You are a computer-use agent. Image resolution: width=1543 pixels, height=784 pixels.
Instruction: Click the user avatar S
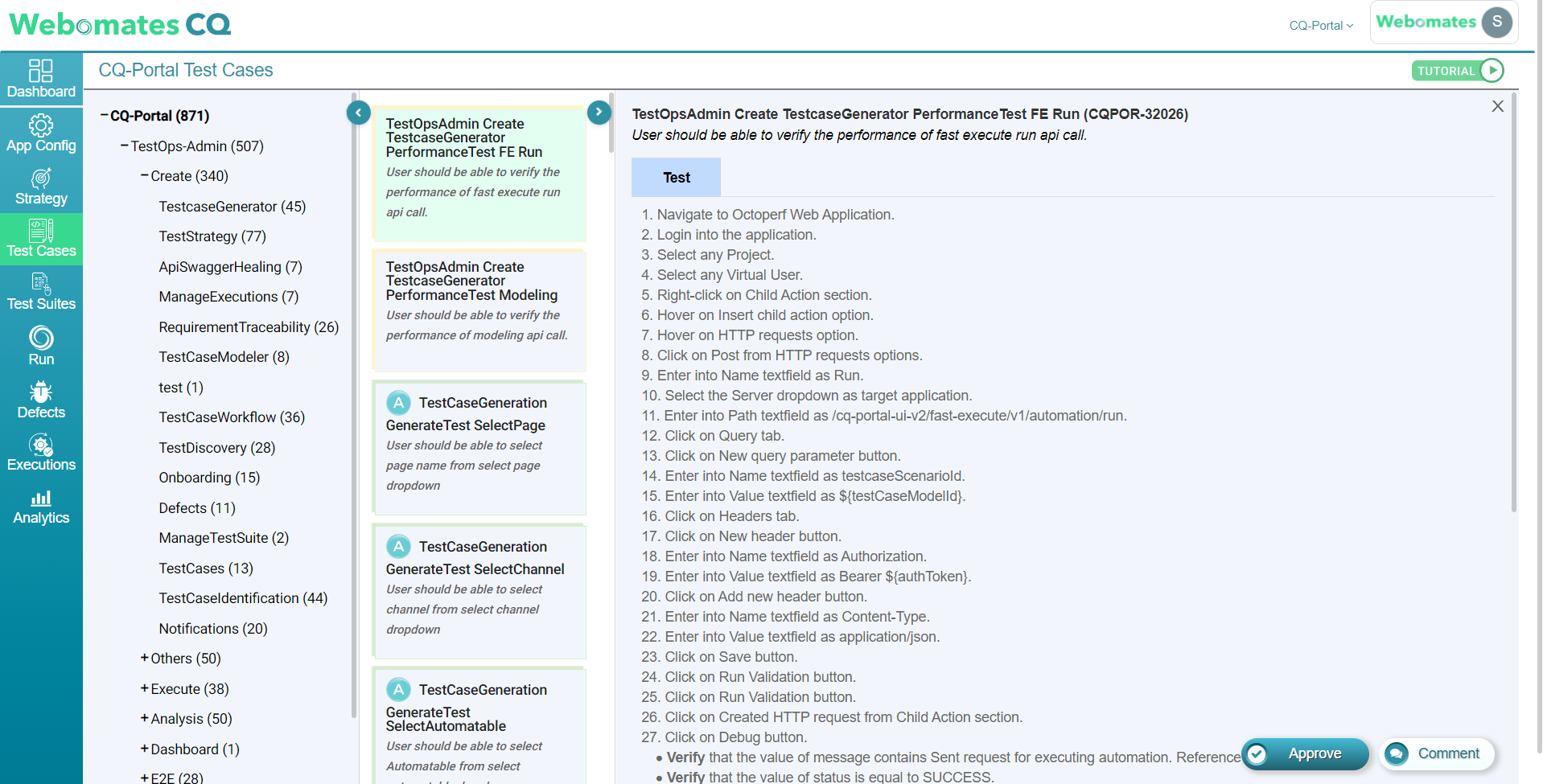click(x=1497, y=22)
